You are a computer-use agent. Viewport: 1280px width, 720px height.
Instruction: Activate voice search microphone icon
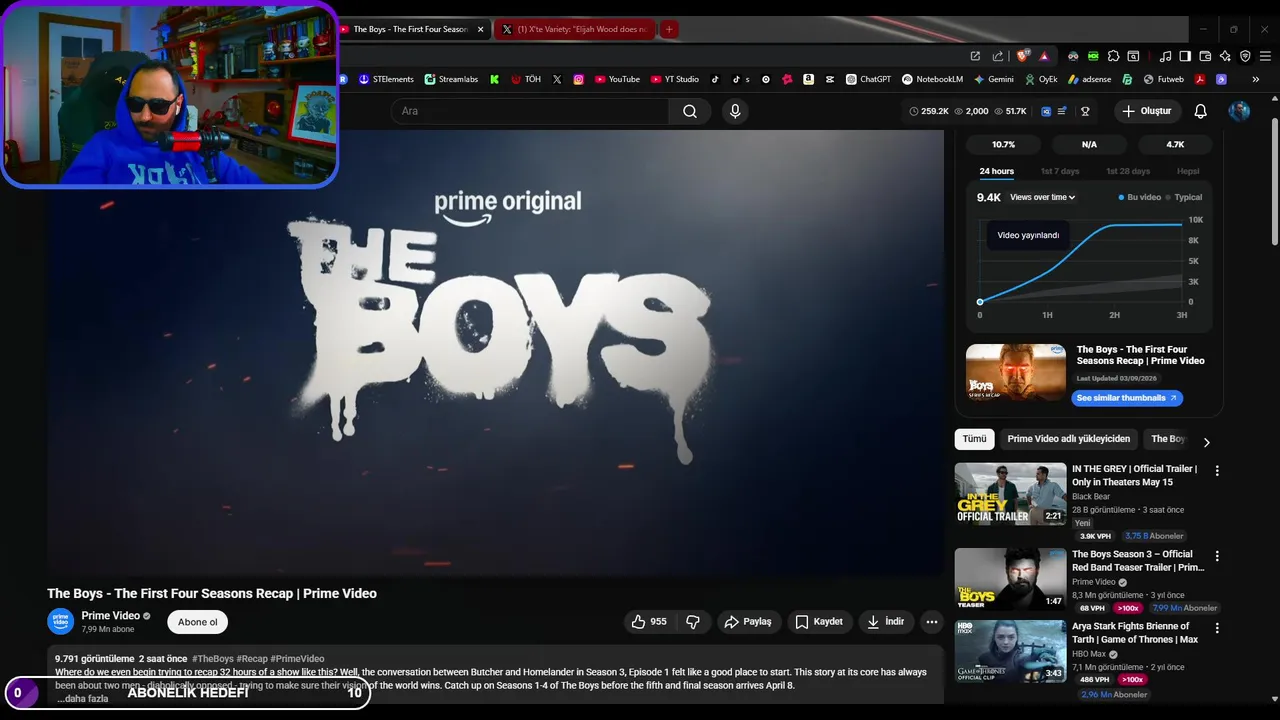point(735,111)
